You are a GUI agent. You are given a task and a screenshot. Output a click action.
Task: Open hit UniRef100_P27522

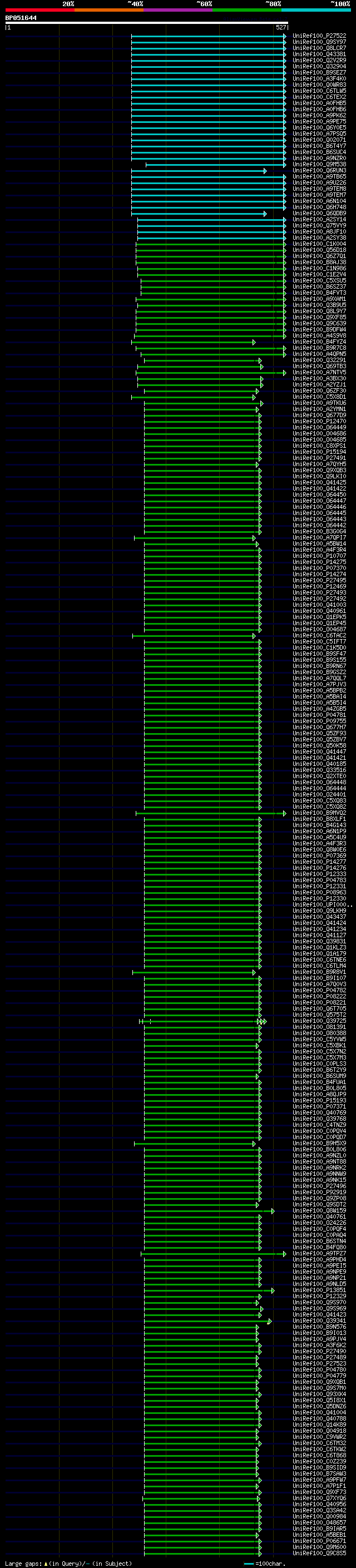click(x=319, y=36)
